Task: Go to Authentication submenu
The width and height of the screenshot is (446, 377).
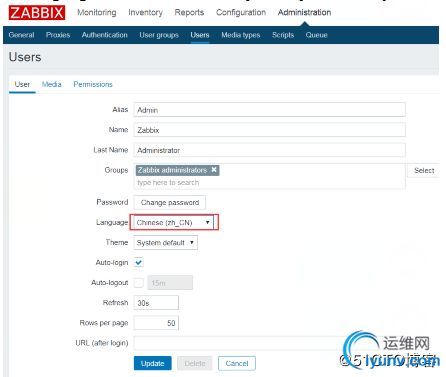Action: click(x=105, y=35)
